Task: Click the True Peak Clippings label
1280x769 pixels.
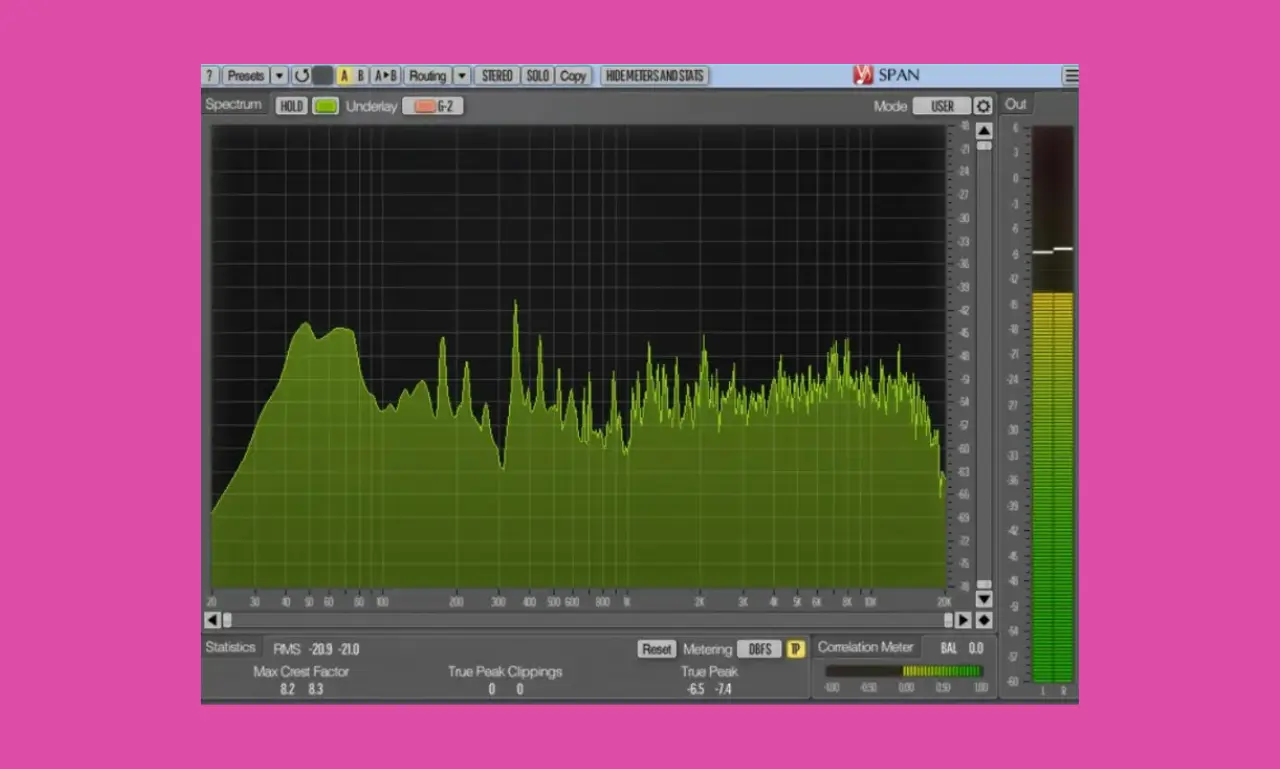Action: tap(505, 671)
